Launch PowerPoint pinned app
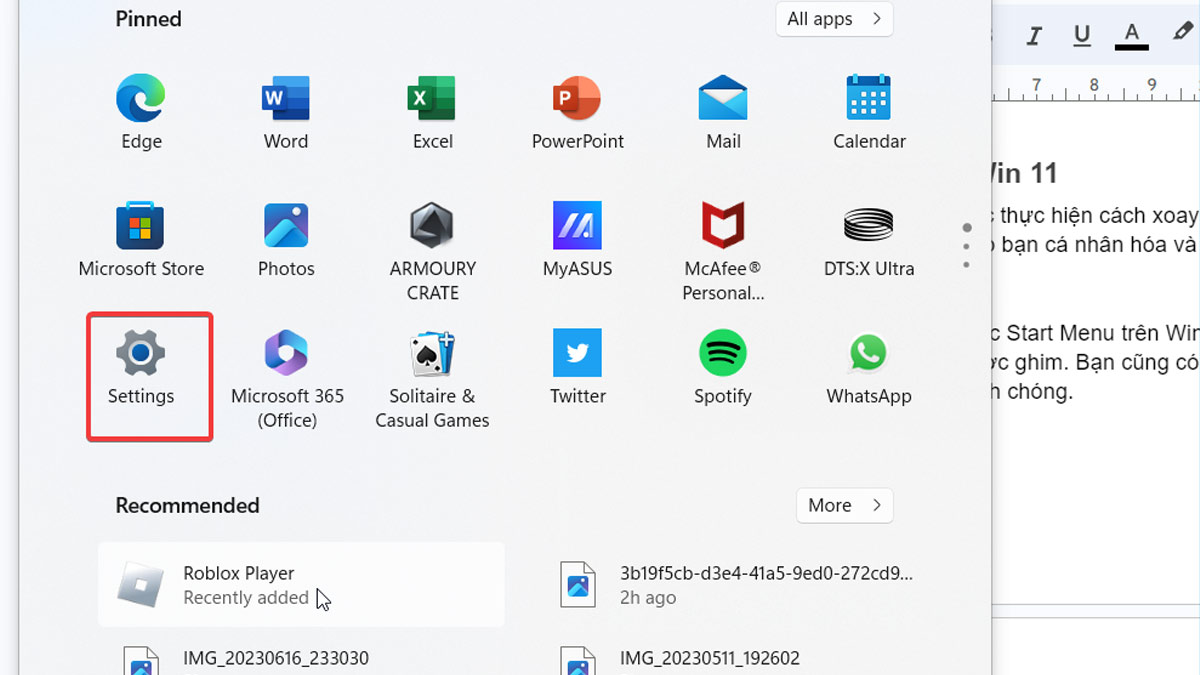This screenshot has width=1200, height=675. [578, 112]
